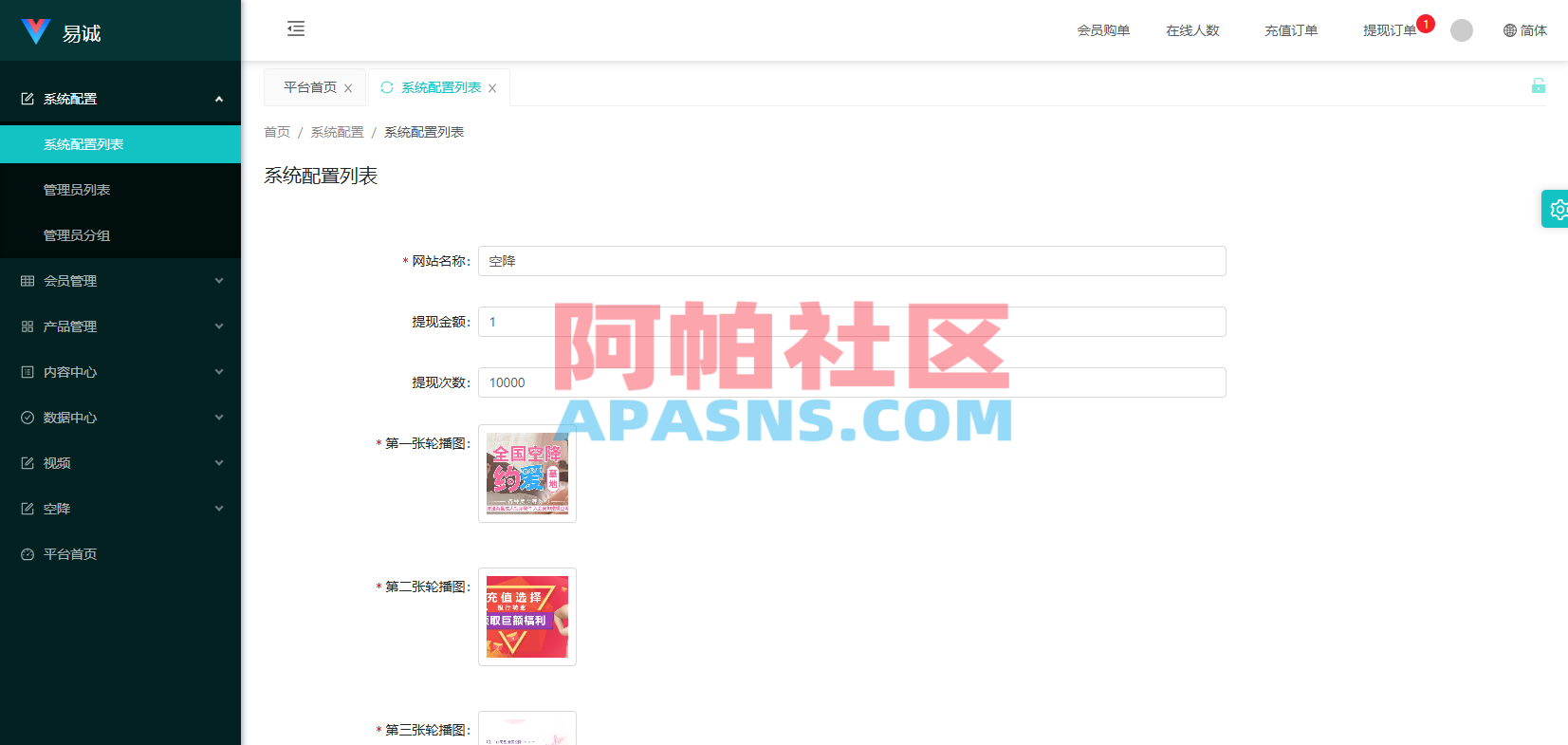Expand the 数据中心 submenu
Image resolution: width=1568 pixels, height=745 pixels.
tap(219, 418)
